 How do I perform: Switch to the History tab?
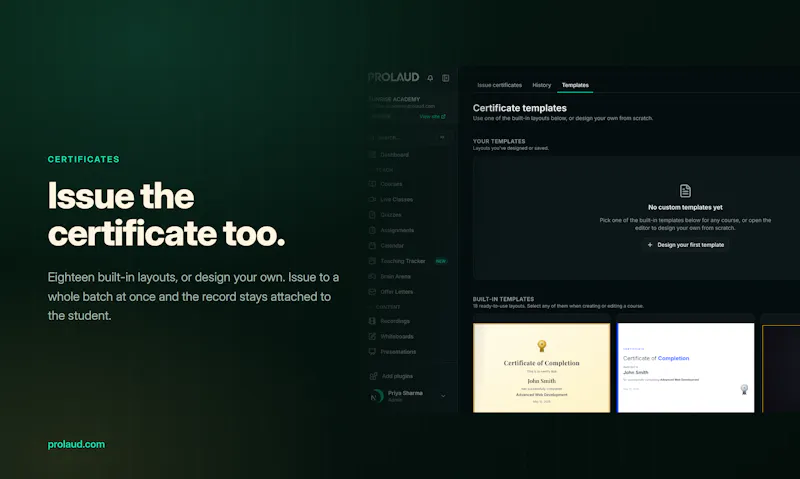click(541, 85)
